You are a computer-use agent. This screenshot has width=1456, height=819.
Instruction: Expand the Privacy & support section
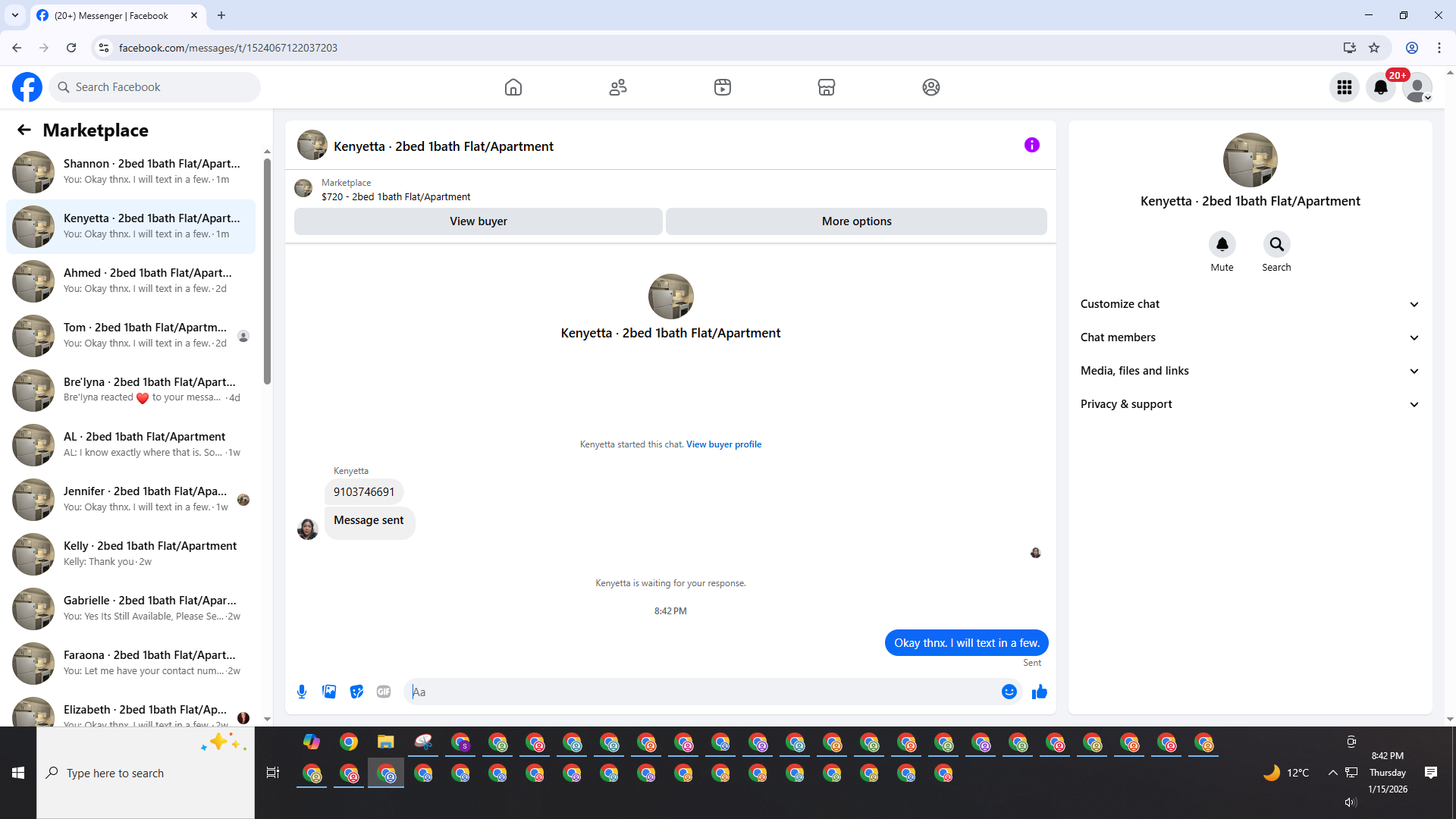pyautogui.click(x=1249, y=404)
